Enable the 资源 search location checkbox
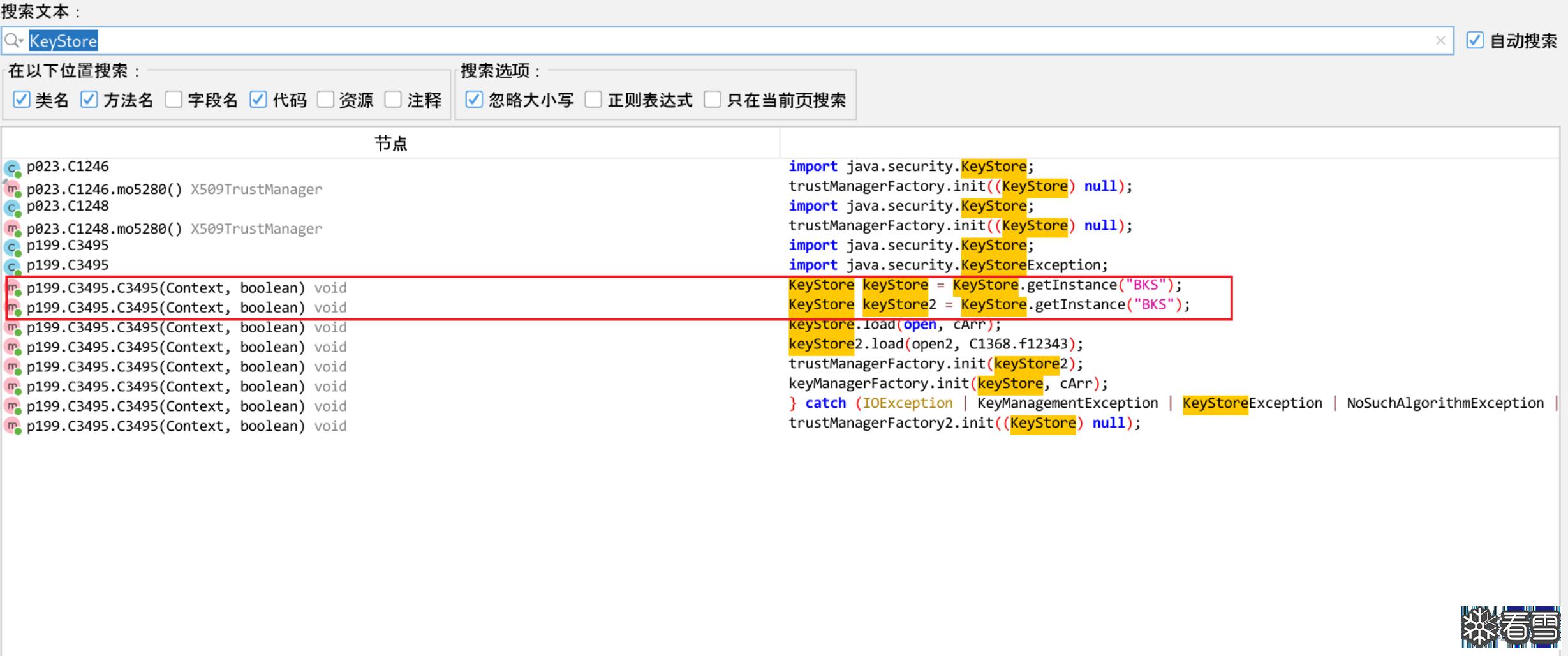Viewport: 1568px width, 656px height. click(325, 100)
